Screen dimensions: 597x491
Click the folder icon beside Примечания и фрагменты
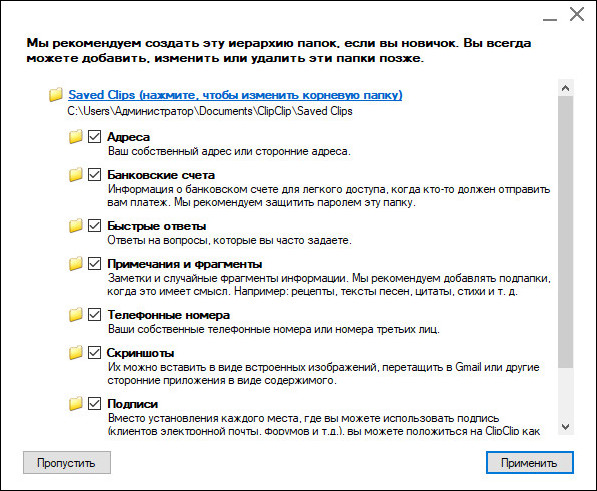coord(75,263)
